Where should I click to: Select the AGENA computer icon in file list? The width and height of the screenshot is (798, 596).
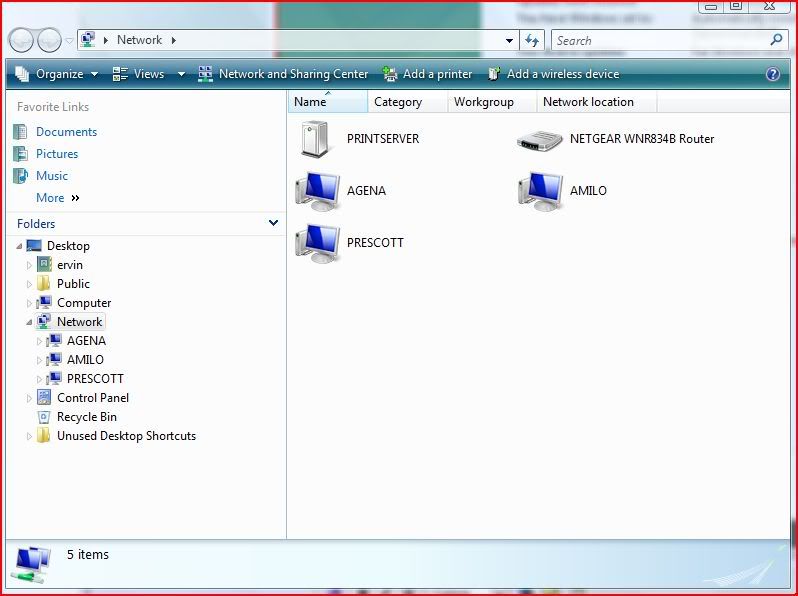318,191
